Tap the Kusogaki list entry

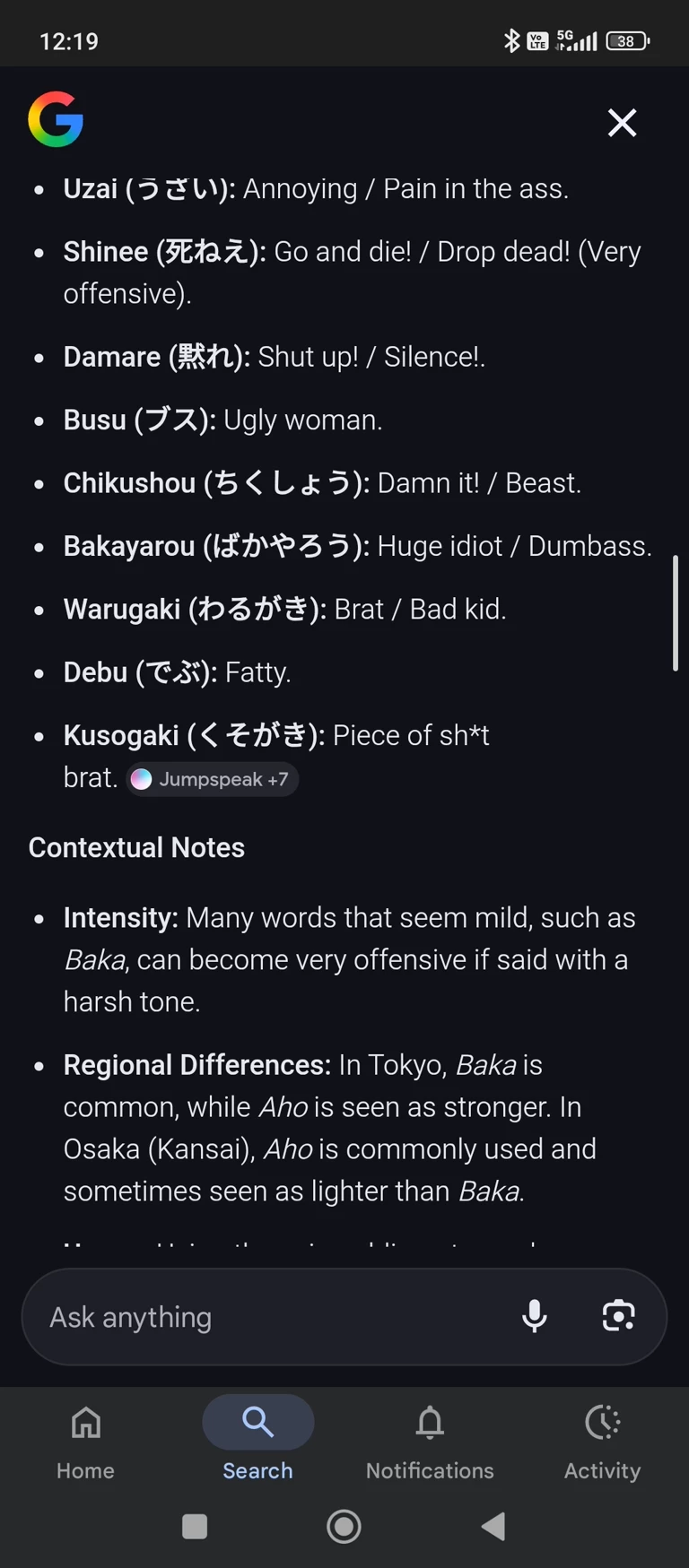click(275, 736)
